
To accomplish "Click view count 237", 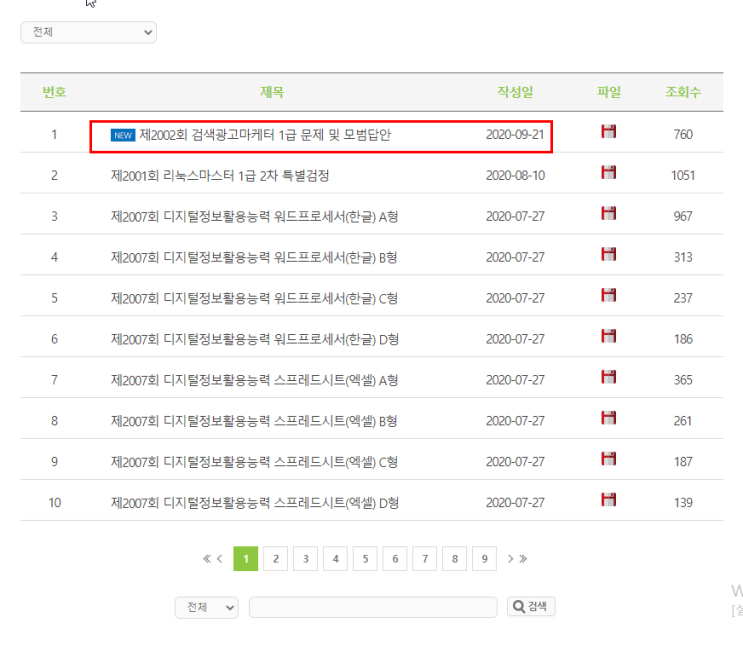I will tap(683, 298).
